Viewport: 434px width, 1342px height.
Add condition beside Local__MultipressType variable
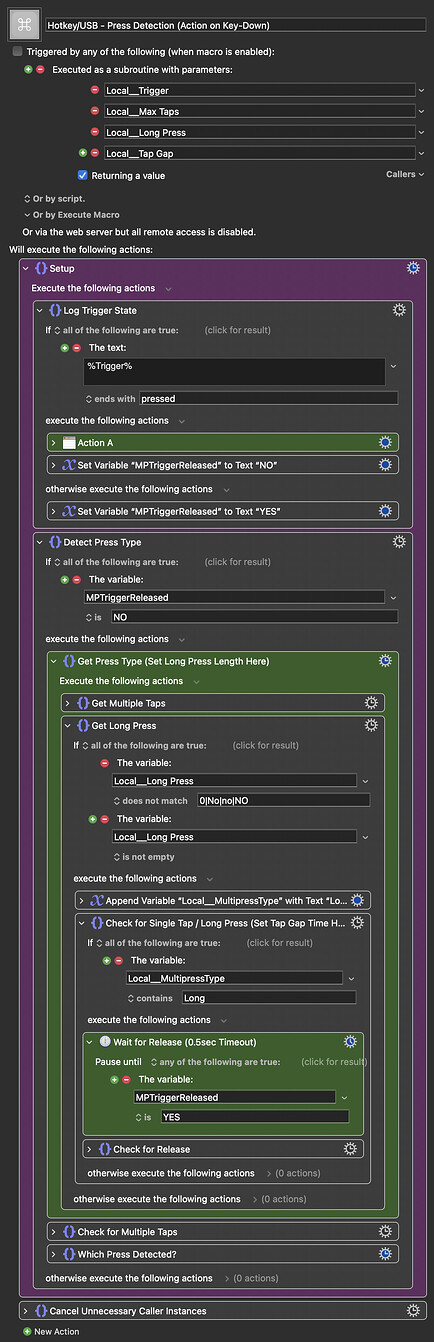(107, 960)
